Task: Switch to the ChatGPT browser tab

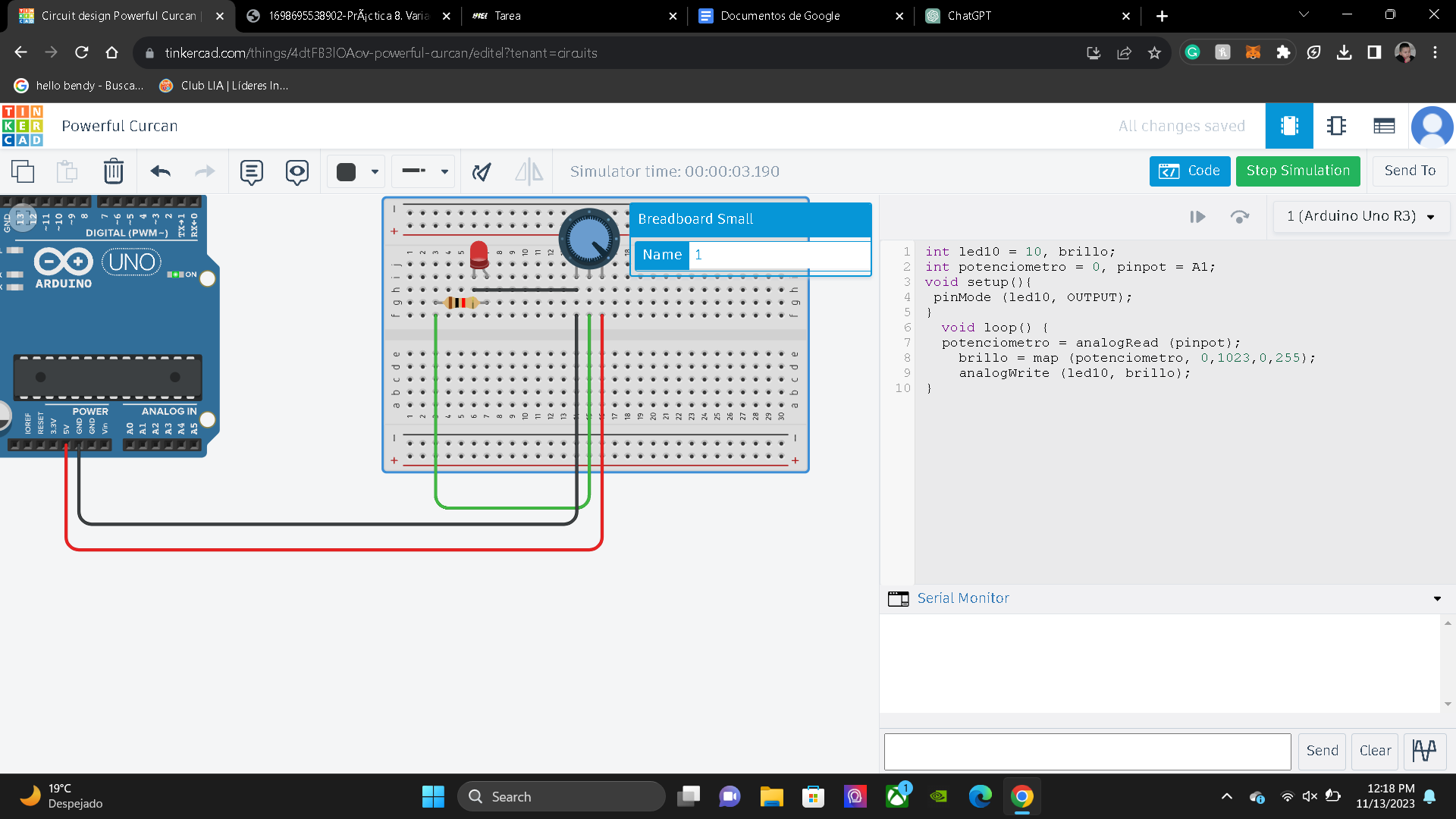Action: (968, 16)
